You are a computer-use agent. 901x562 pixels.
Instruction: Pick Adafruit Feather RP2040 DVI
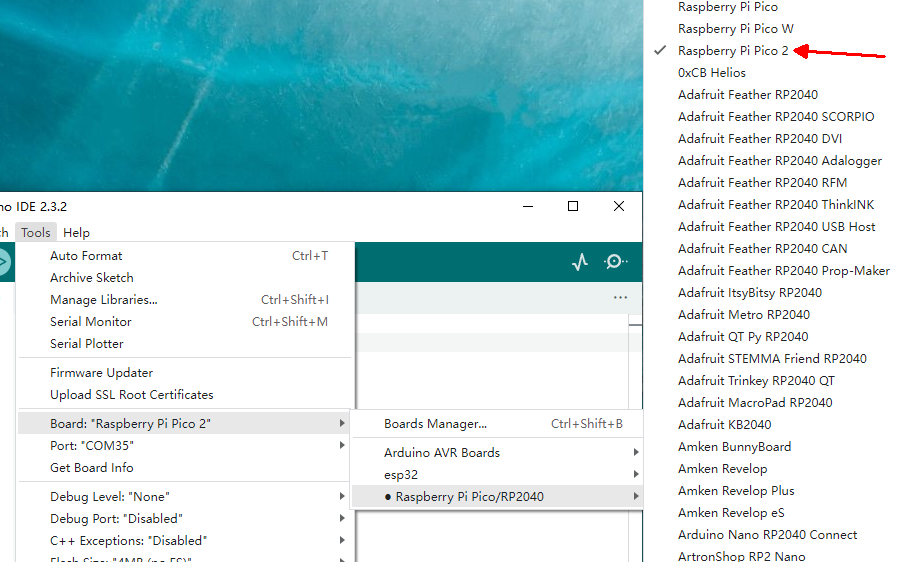click(760, 139)
